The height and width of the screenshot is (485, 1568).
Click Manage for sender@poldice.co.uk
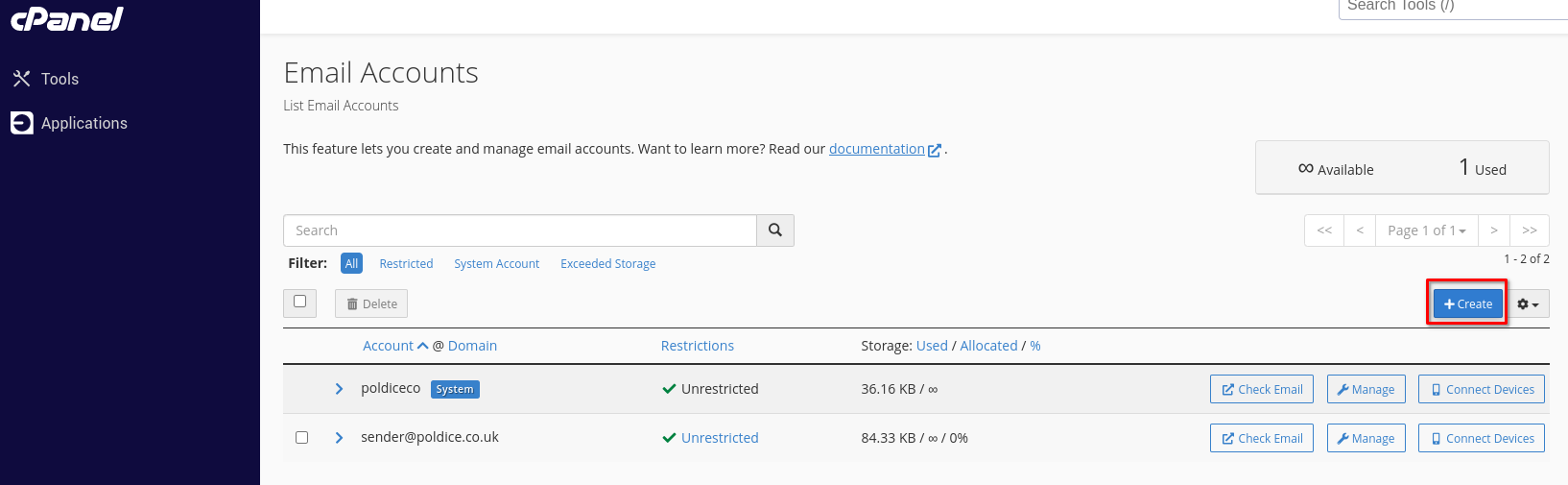(1366, 438)
